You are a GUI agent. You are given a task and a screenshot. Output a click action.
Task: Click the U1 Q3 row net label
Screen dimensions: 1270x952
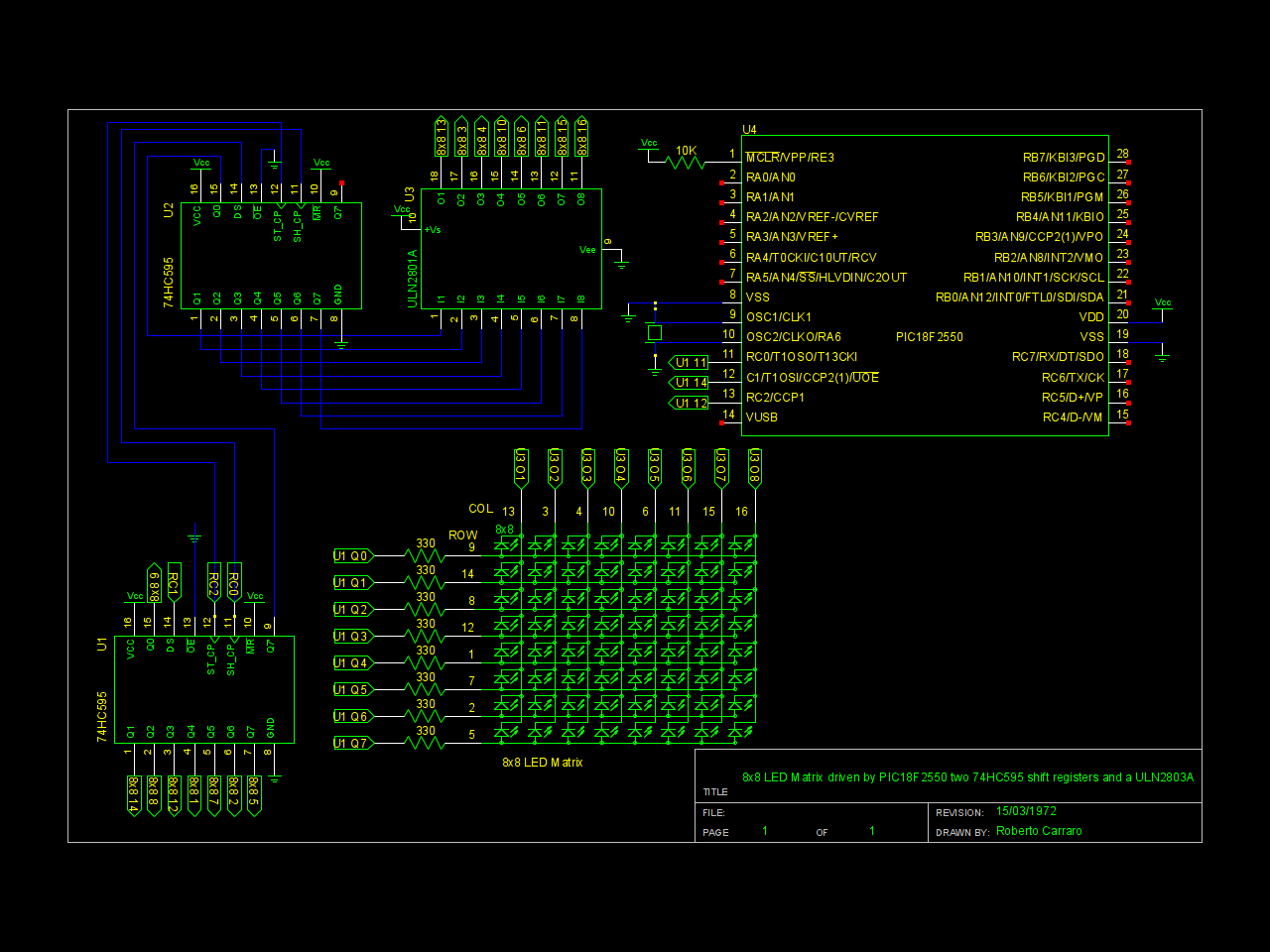pos(353,637)
